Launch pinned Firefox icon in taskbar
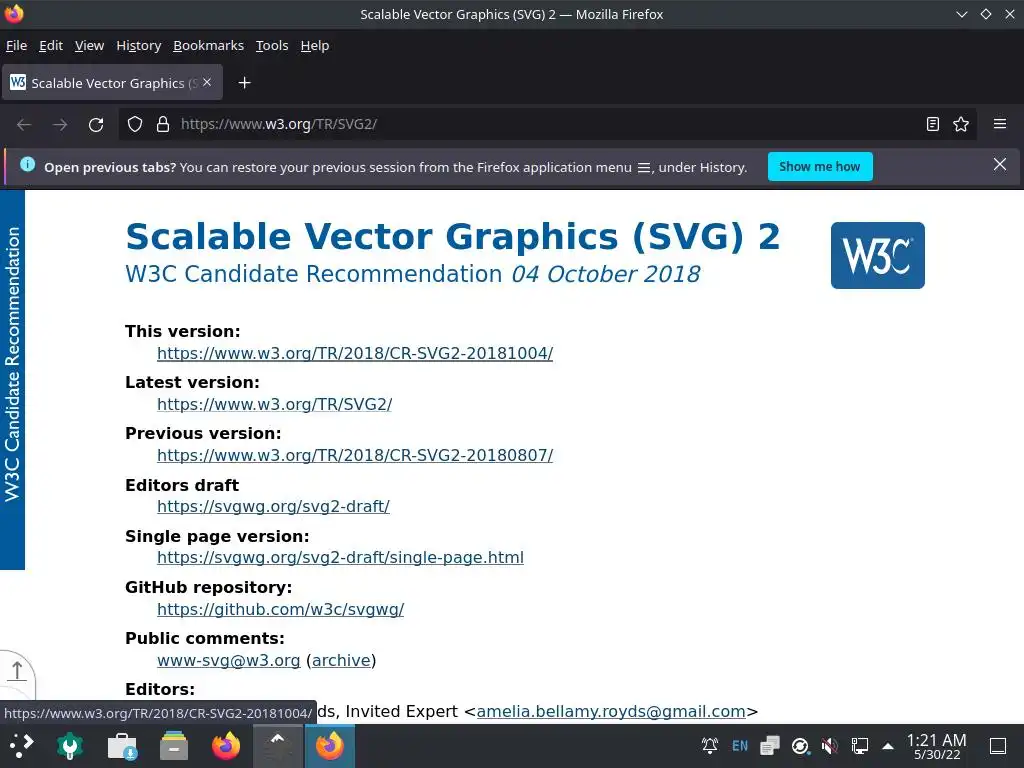 [226, 746]
